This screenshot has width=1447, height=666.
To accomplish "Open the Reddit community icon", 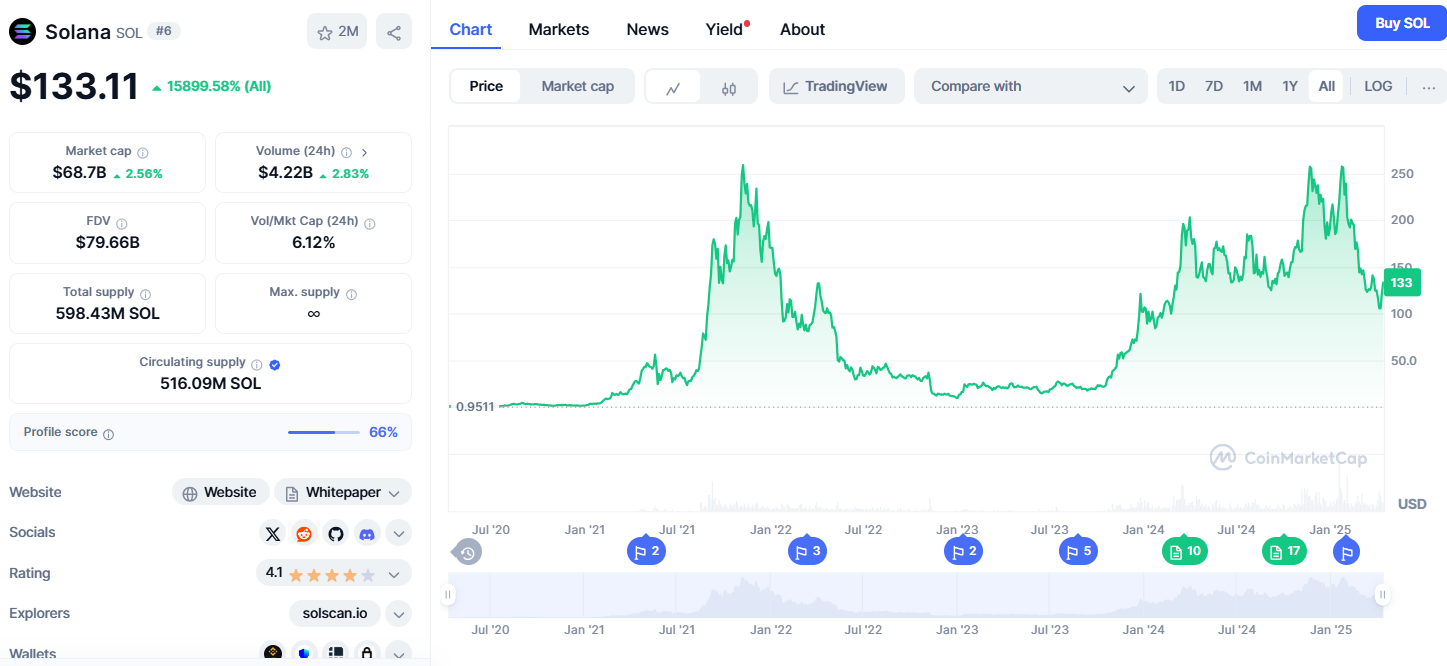I will click(x=303, y=533).
